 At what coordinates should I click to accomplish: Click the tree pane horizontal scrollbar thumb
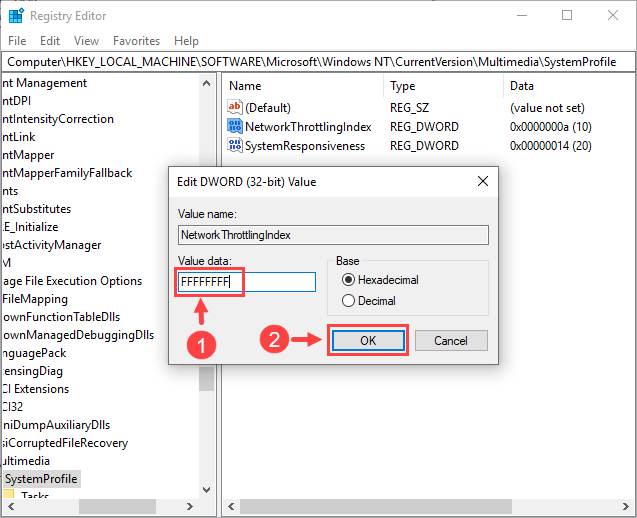(117, 507)
